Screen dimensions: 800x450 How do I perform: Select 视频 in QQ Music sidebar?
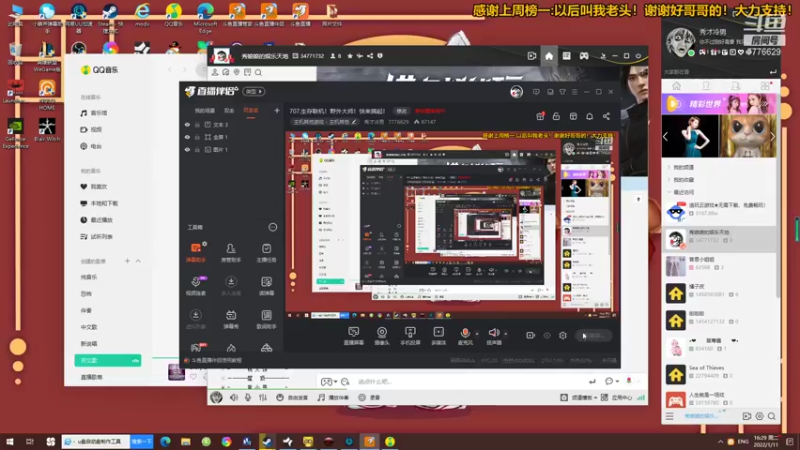point(91,130)
